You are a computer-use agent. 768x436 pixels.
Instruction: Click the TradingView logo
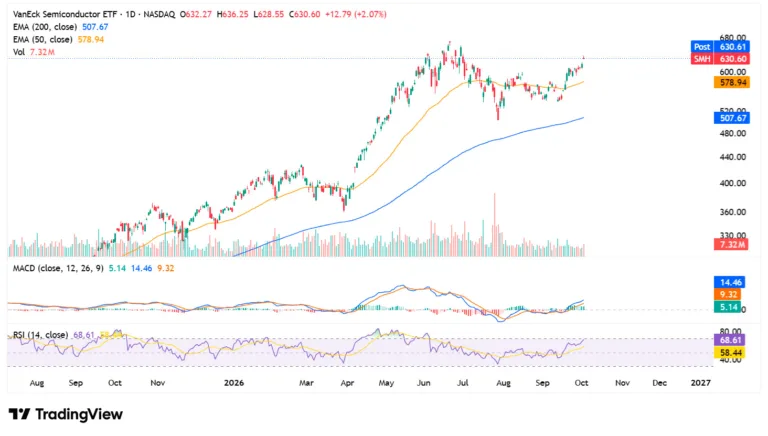[66, 414]
